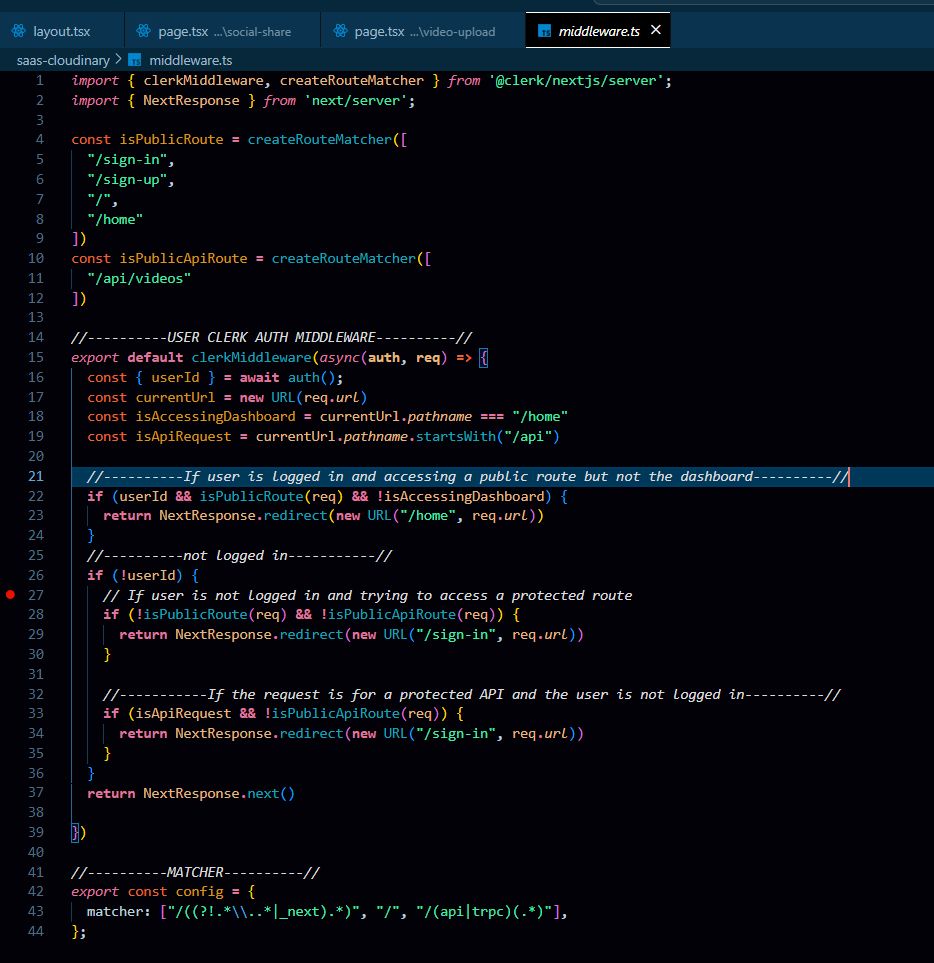Toggle off the red breakpoint on line 27
Image resolution: width=934 pixels, height=963 pixels.
[x=11, y=595]
